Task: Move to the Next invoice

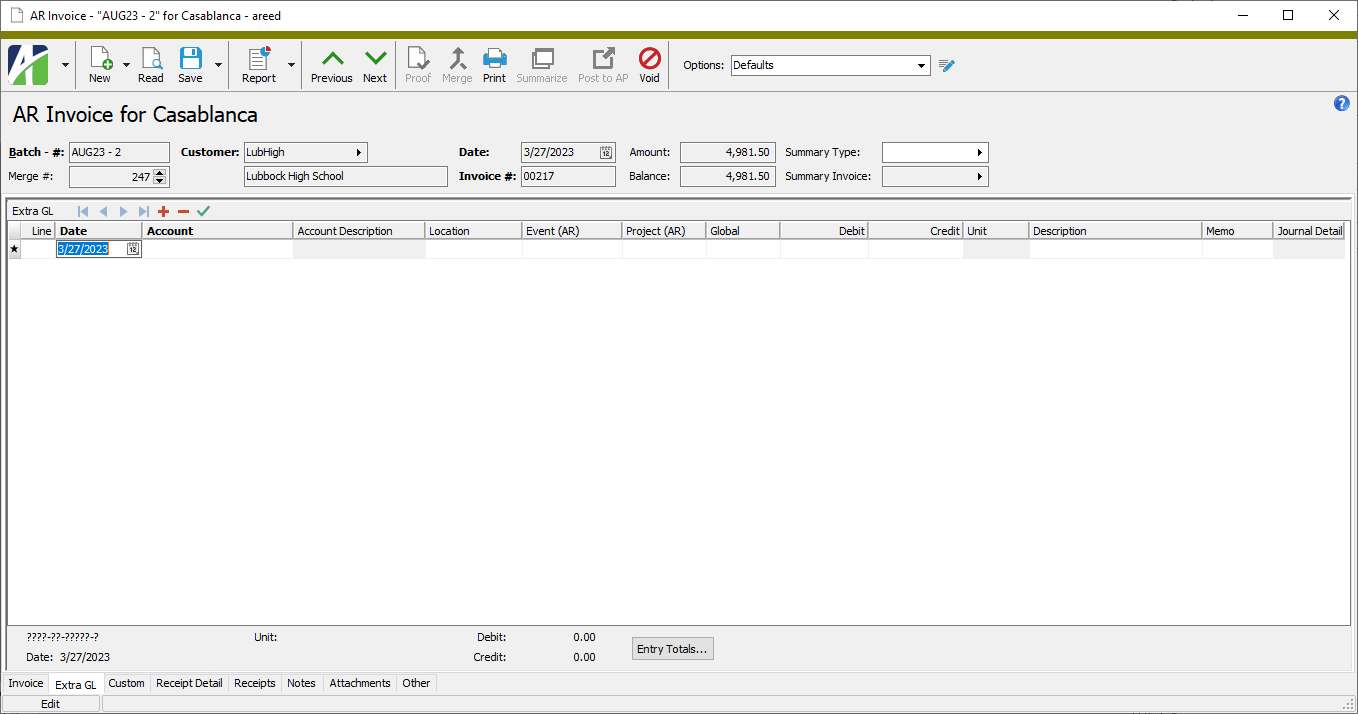Action: pyautogui.click(x=374, y=62)
